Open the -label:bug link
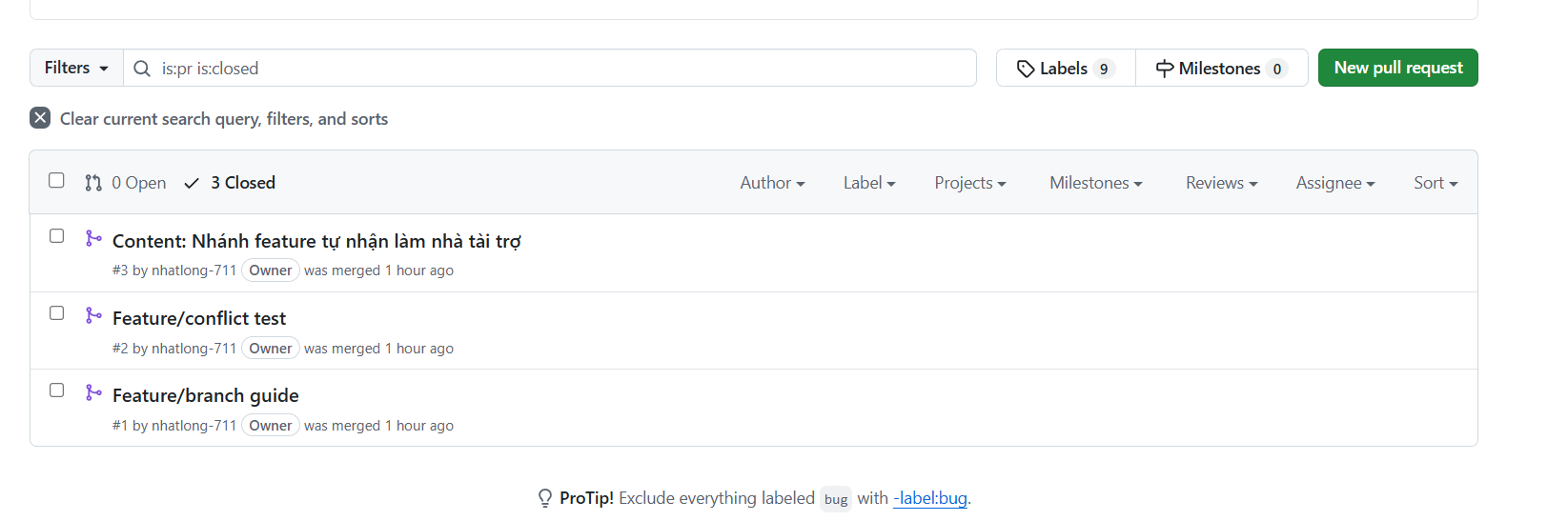Screen dimensions: 1568x521 coord(930,498)
